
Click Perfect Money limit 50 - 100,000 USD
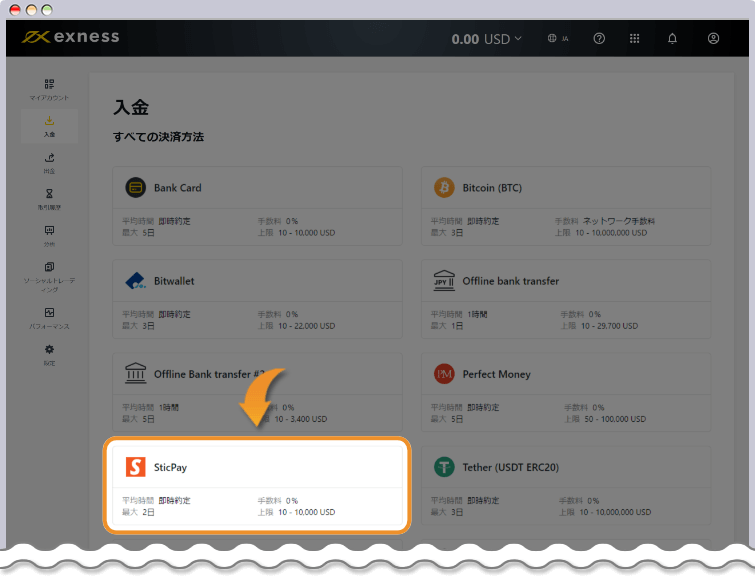[615, 419]
